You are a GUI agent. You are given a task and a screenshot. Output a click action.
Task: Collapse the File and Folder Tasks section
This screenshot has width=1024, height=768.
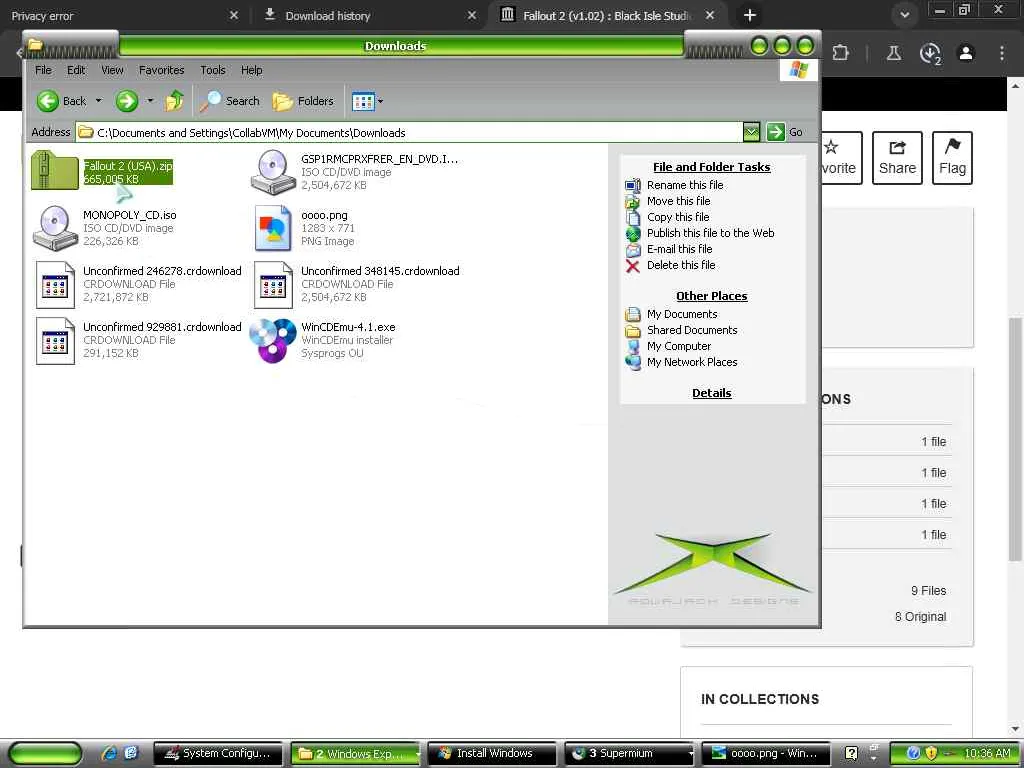[x=712, y=167]
